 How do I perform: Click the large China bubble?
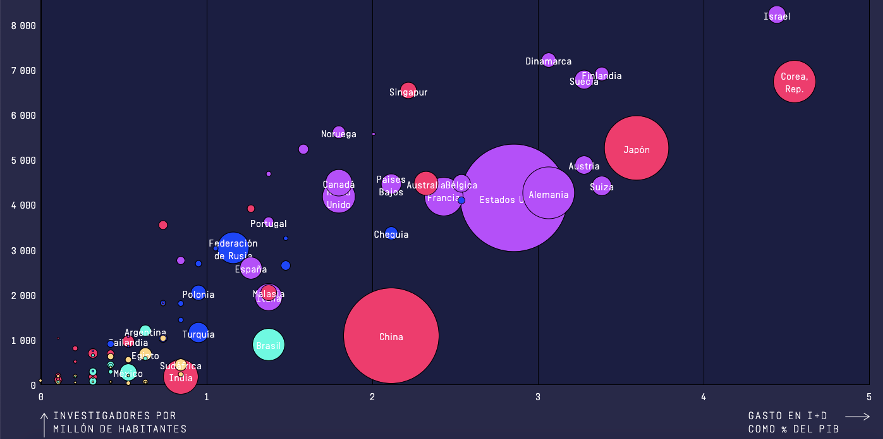tap(391, 336)
